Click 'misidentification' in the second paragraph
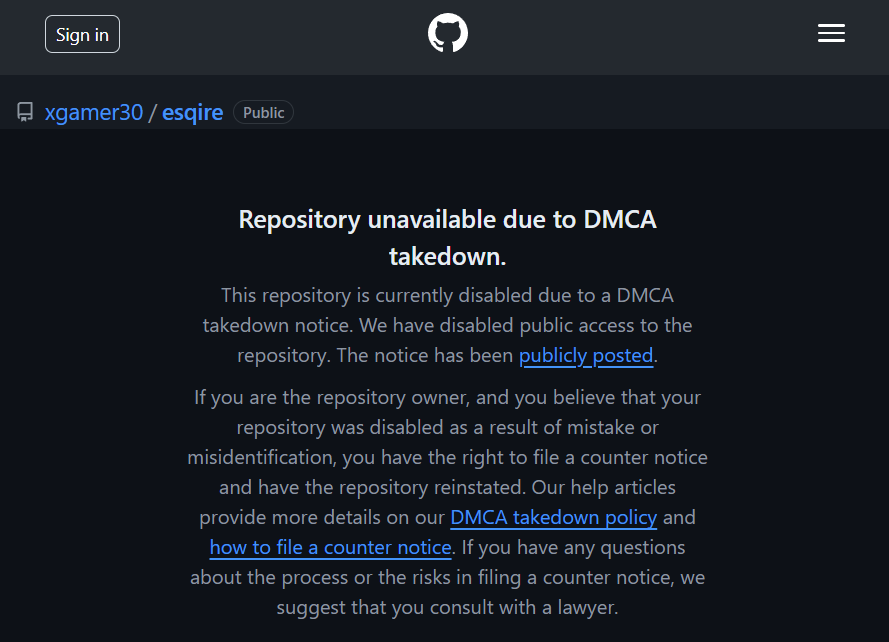The image size is (889, 642). [264, 457]
